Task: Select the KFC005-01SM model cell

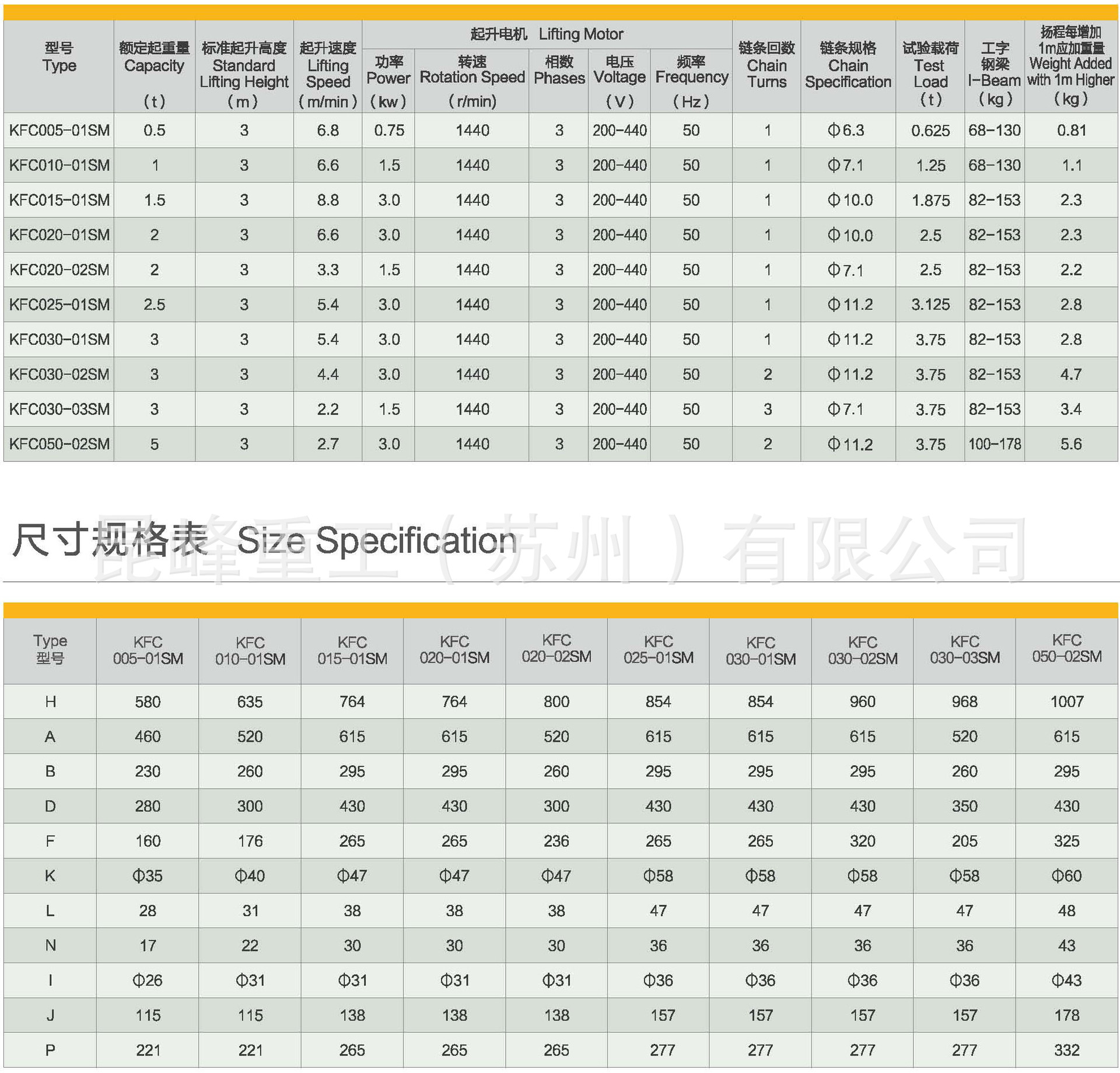Action: (x=59, y=130)
